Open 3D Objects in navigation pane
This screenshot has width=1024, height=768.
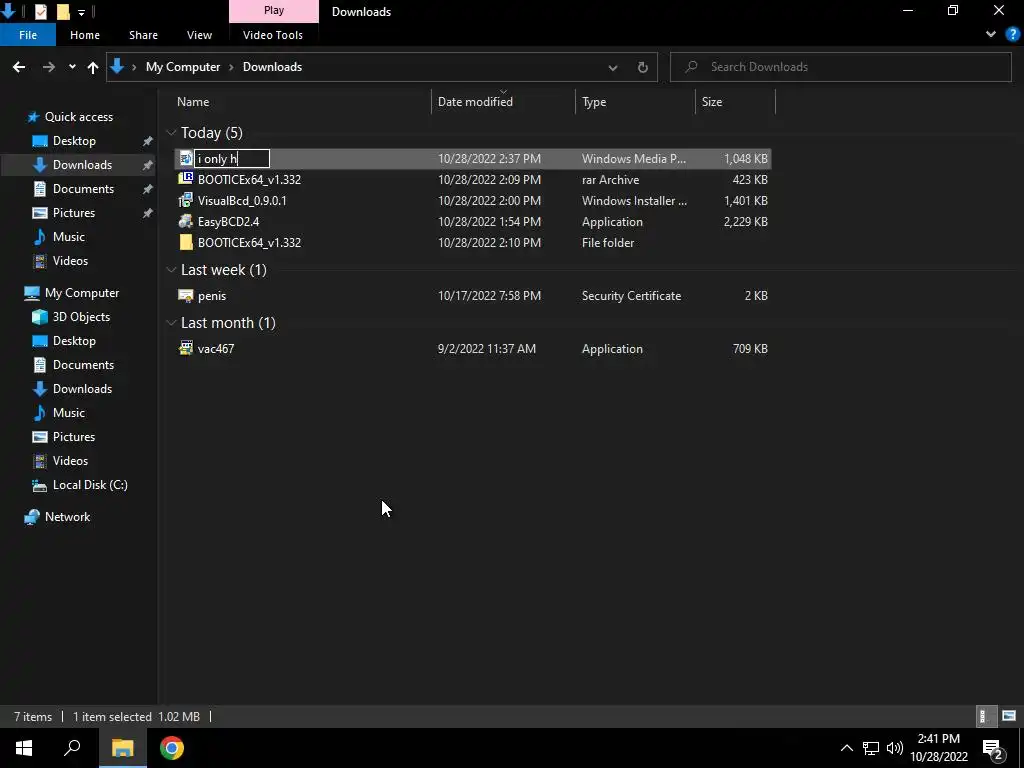[81, 317]
